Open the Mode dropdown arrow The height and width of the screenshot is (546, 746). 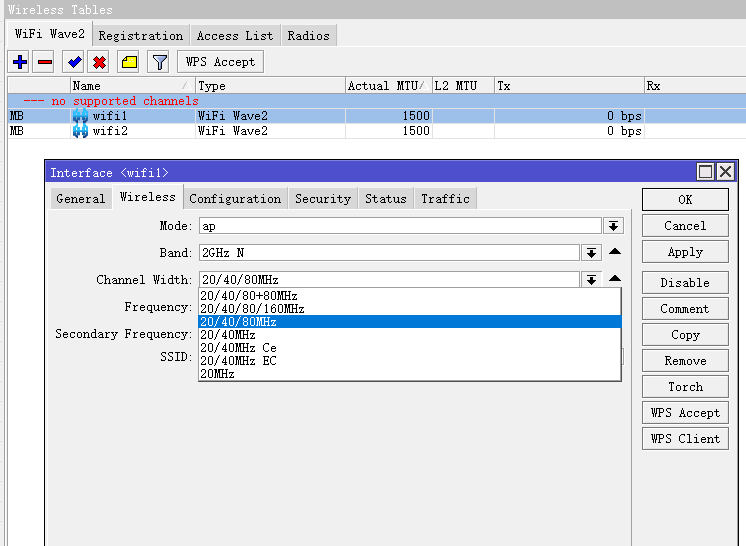613,226
